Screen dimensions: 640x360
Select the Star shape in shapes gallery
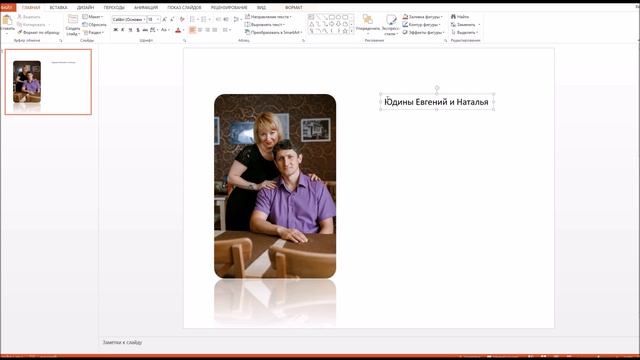click(x=345, y=31)
